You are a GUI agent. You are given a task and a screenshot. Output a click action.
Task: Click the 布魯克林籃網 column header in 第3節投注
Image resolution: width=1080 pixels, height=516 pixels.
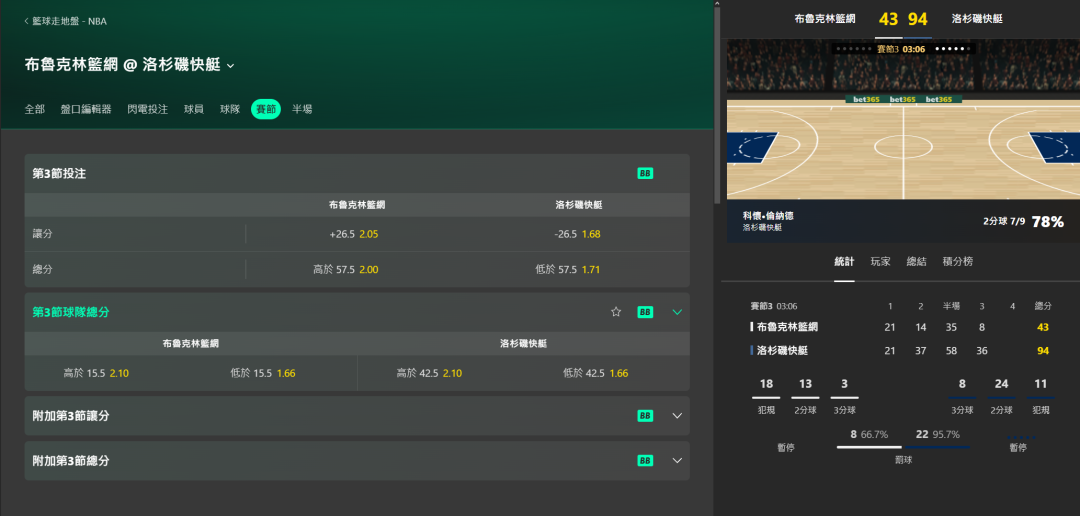pyautogui.click(x=357, y=205)
